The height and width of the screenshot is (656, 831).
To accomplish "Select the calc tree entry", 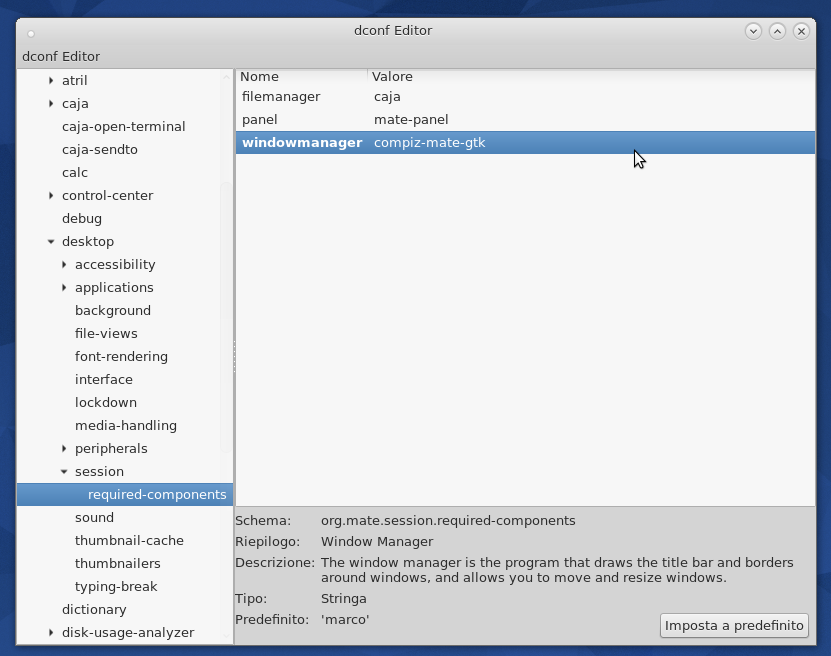I will pos(75,173).
